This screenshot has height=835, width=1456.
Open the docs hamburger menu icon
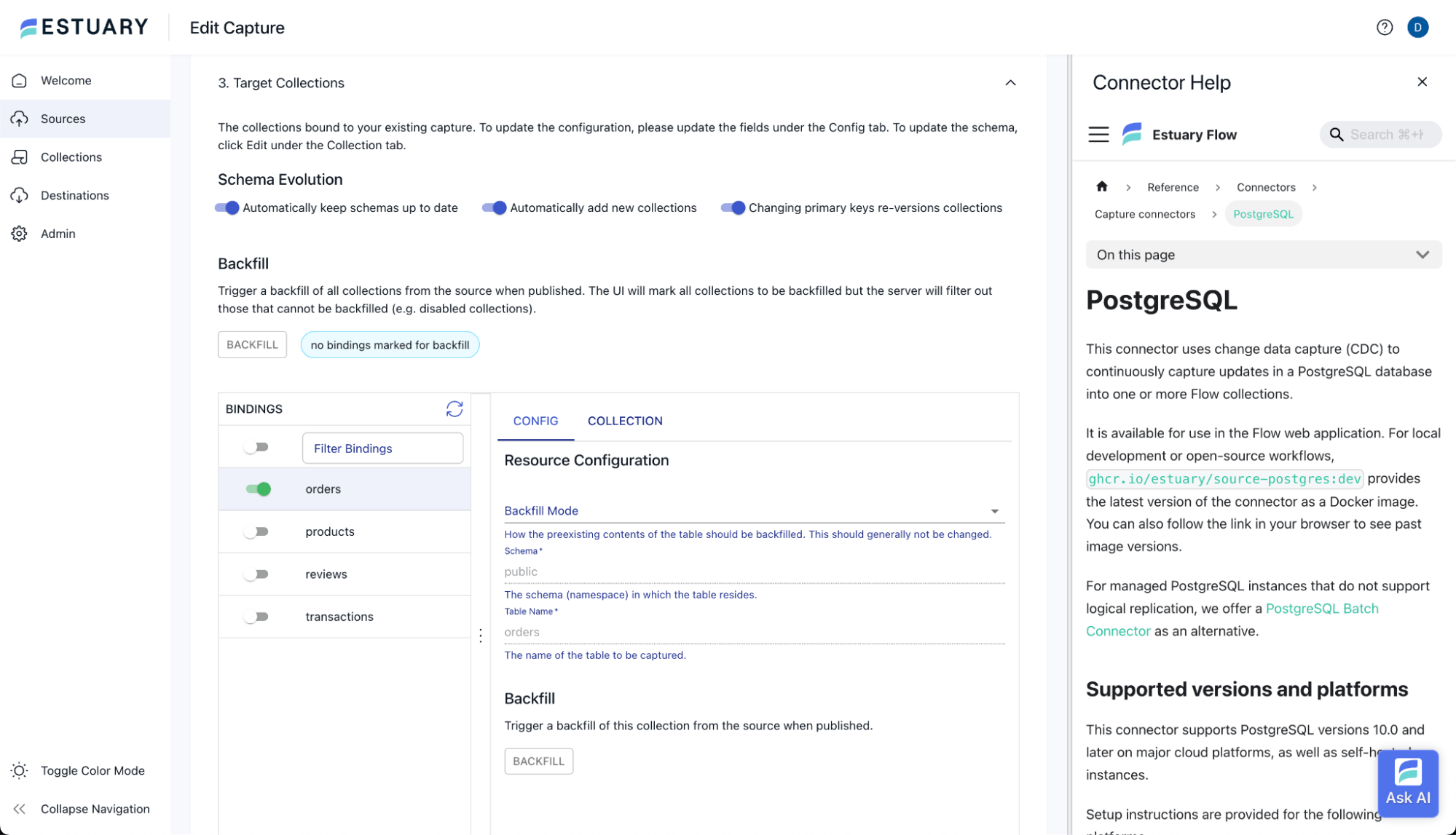[1098, 135]
